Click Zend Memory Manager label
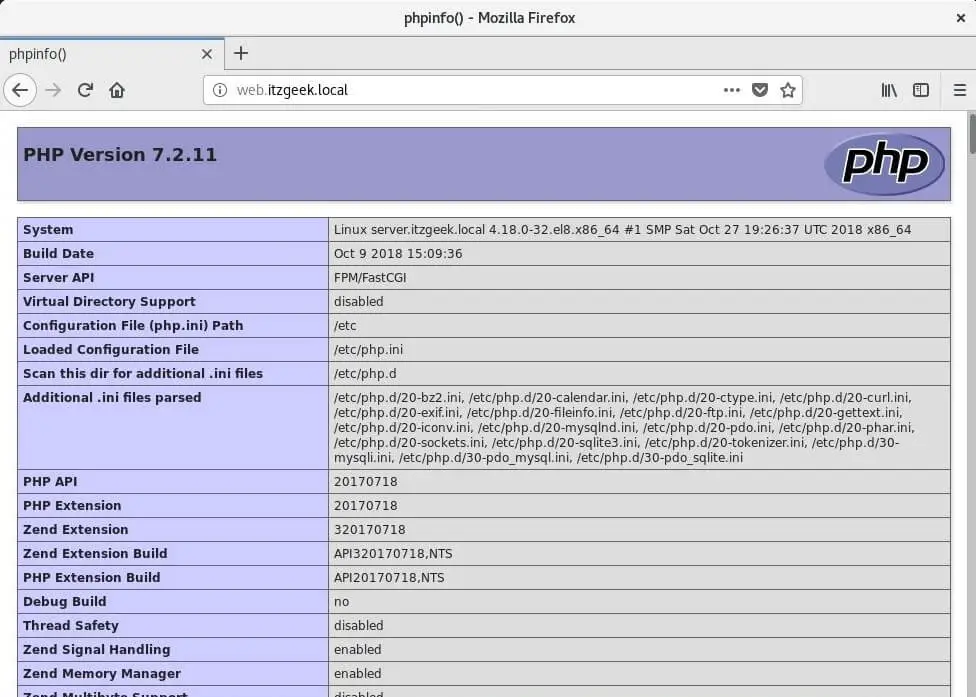976x697 pixels. click(102, 673)
